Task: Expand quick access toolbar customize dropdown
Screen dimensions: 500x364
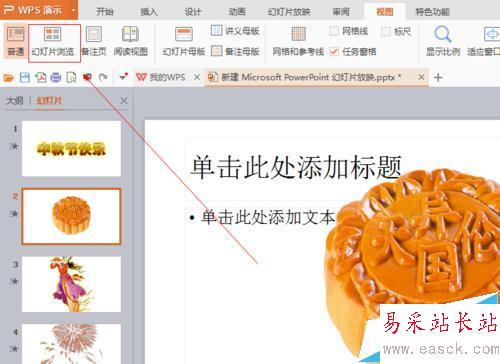Action: coord(123,77)
